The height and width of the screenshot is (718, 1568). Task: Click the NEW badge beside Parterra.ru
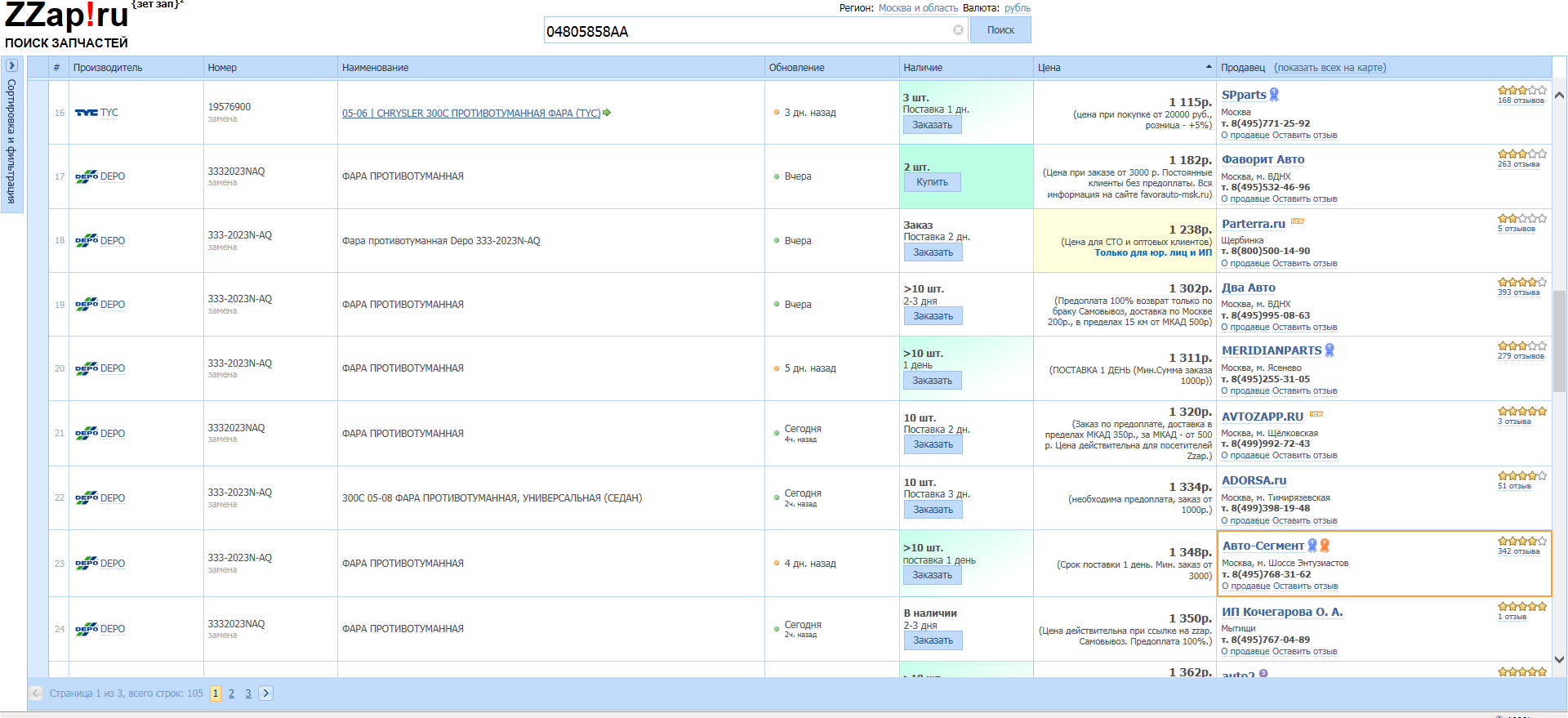tap(1298, 221)
